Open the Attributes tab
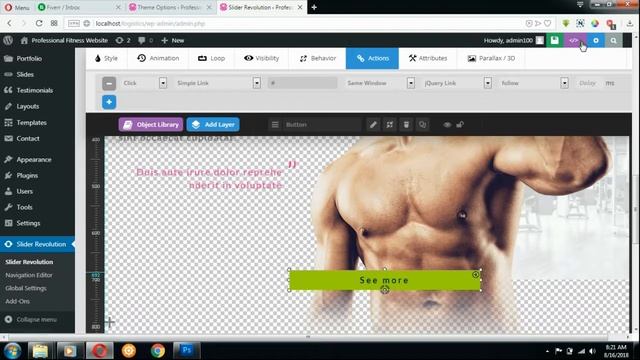Image resolution: width=640 pixels, height=360 pixels. tap(428, 58)
